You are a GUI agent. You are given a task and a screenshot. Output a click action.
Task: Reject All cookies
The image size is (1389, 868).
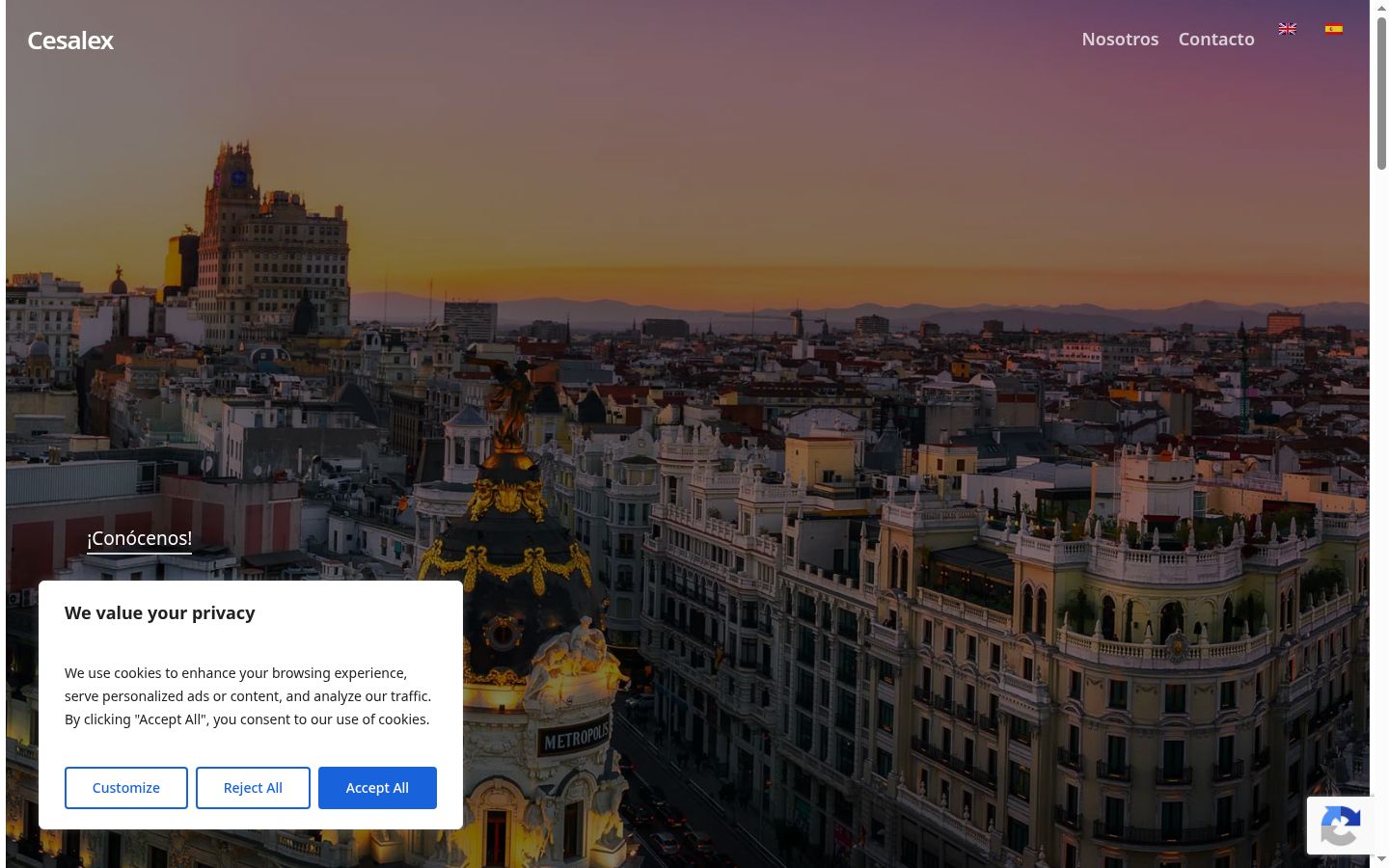[x=253, y=788]
